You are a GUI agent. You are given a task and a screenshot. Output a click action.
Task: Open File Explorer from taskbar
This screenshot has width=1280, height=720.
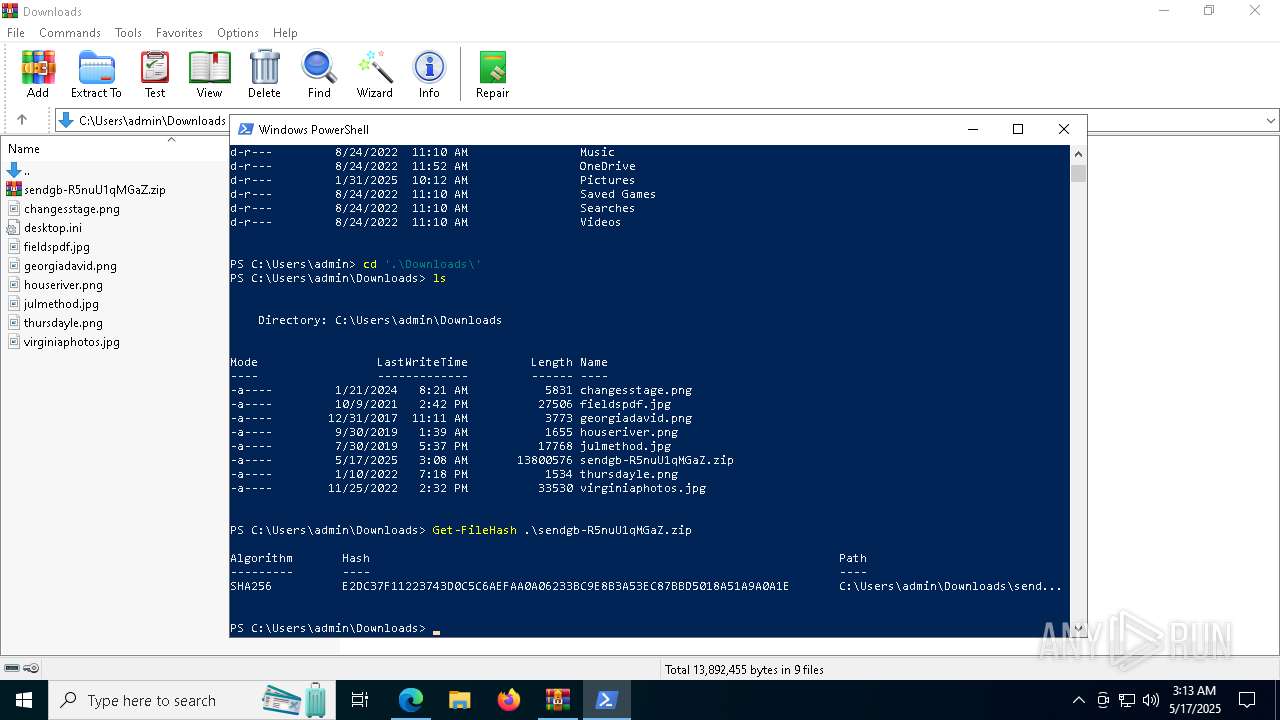point(460,700)
